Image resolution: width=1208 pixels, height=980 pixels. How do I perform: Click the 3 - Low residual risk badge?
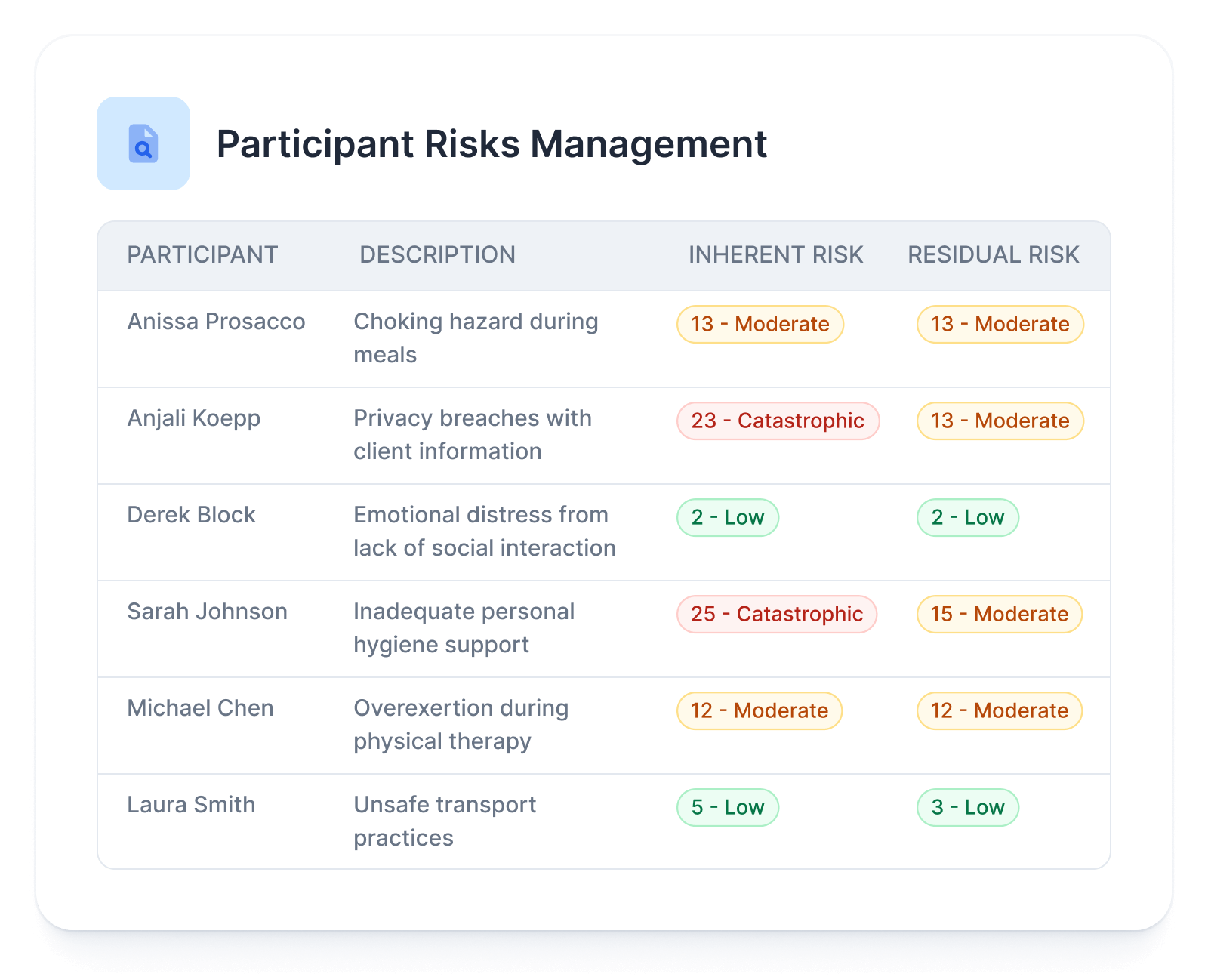[967, 807]
